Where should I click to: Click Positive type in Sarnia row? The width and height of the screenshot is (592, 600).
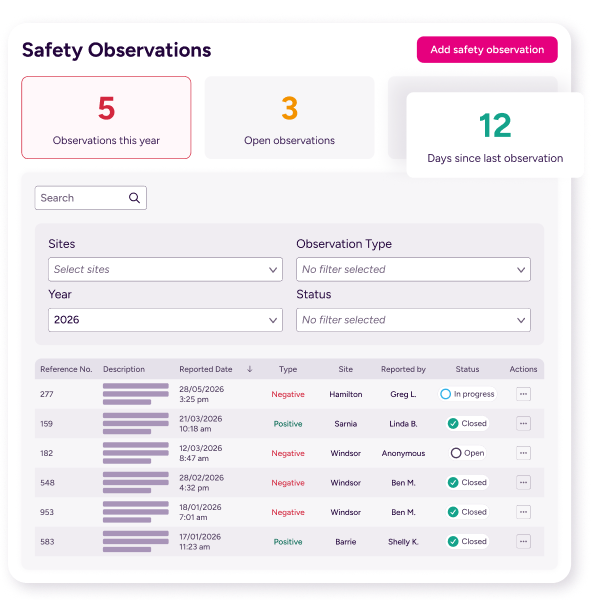click(288, 424)
